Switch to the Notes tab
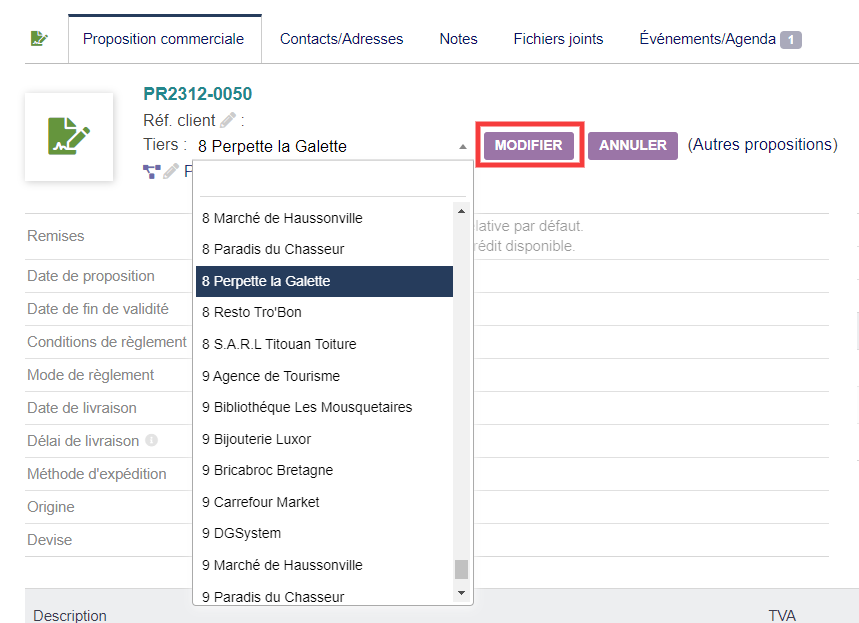Image resolution: width=859 pixels, height=623 pixels. [459, 39]
